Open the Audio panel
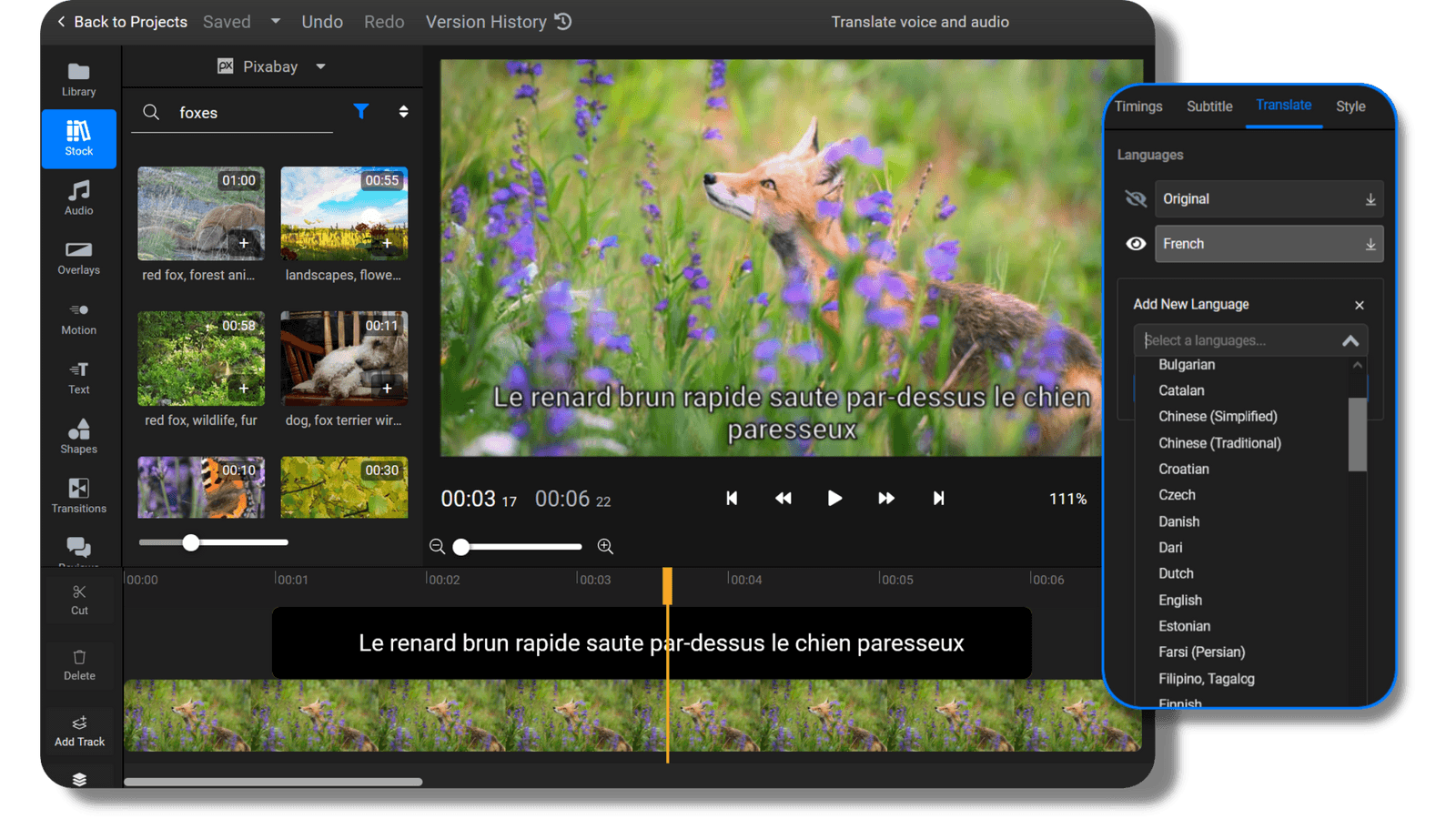The width and height of the screenshot is (1456, 819). click(x=78, y=197)
